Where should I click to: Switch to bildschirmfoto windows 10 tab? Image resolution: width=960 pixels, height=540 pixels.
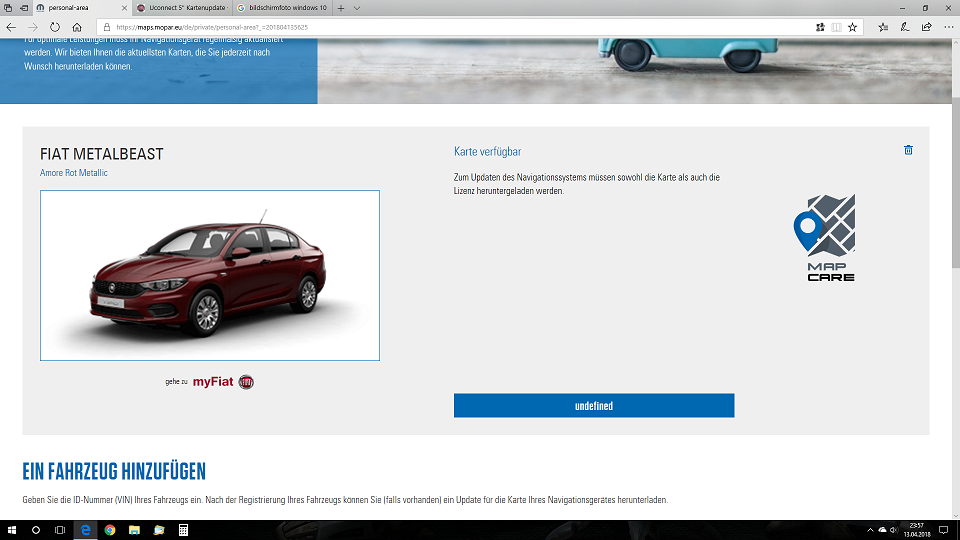pos(281,8)
